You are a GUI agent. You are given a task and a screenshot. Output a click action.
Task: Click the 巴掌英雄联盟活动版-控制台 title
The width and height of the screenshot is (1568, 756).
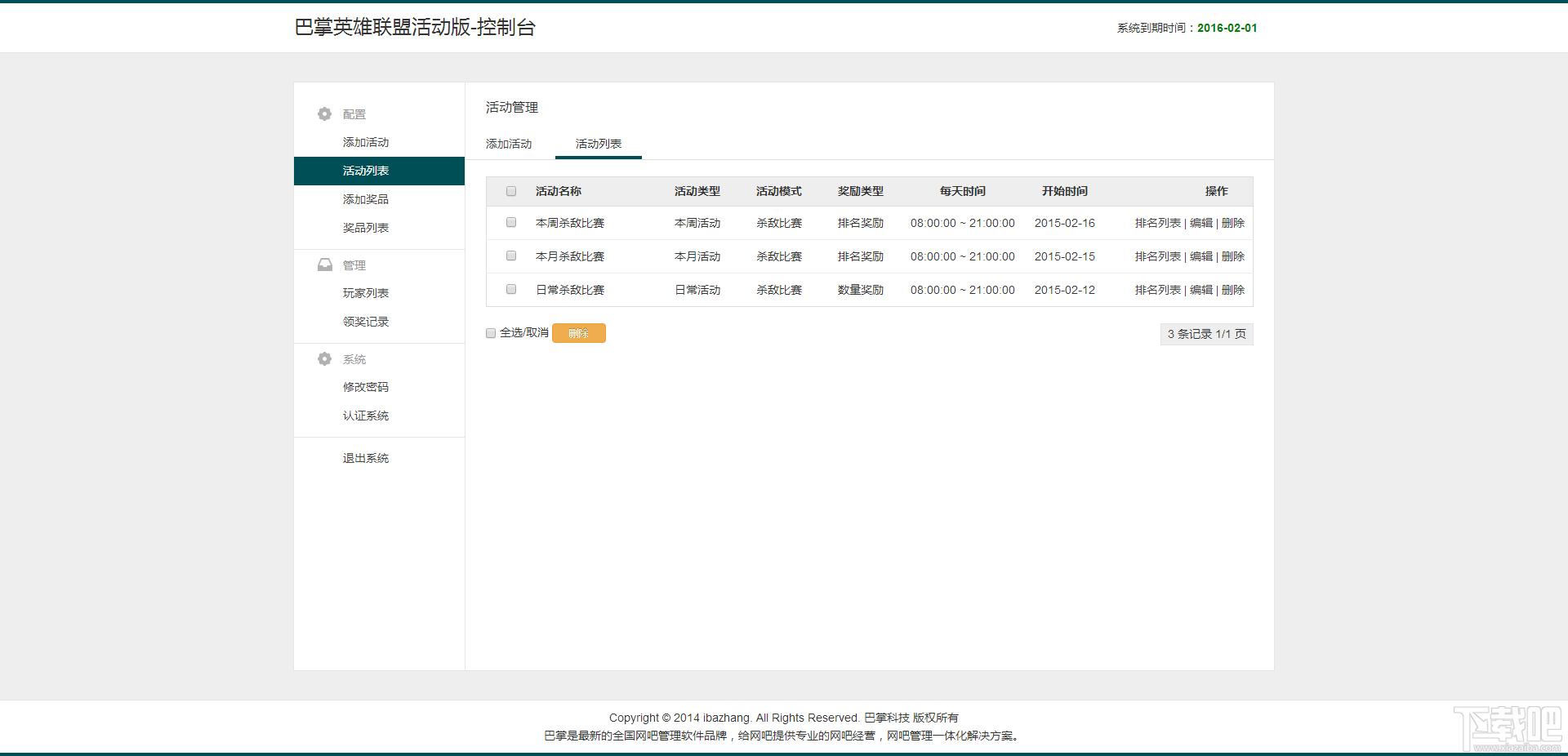[x=415, y=27]
